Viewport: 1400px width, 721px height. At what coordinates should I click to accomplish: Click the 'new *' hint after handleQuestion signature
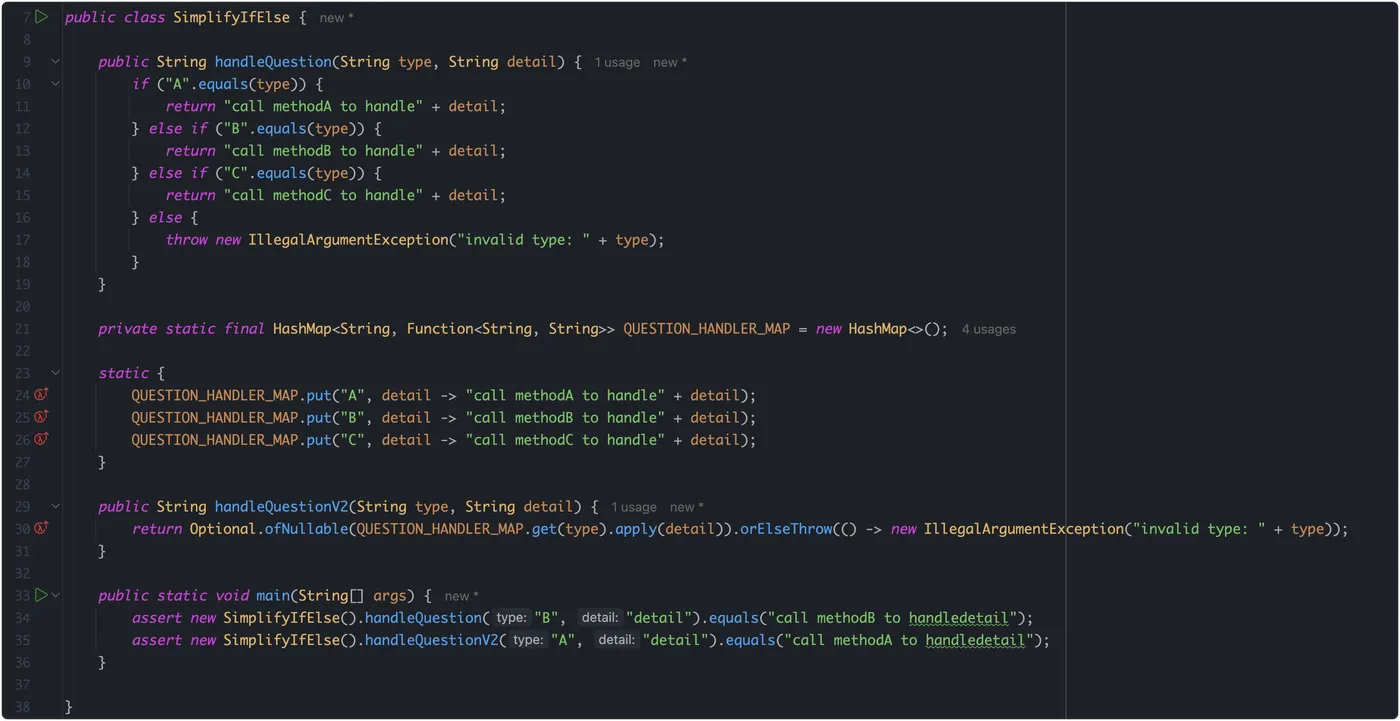[670, 62]
